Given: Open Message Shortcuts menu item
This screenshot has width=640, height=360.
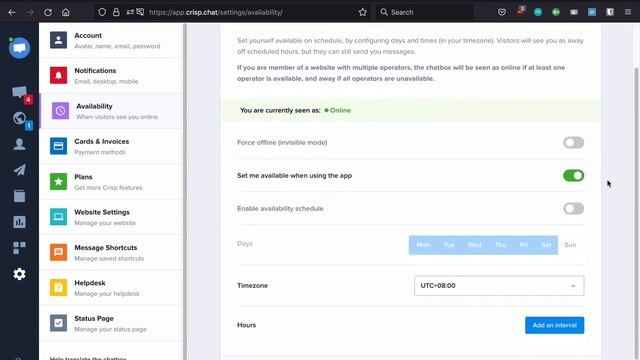Looking at the screenshot, I should point(111,252).
